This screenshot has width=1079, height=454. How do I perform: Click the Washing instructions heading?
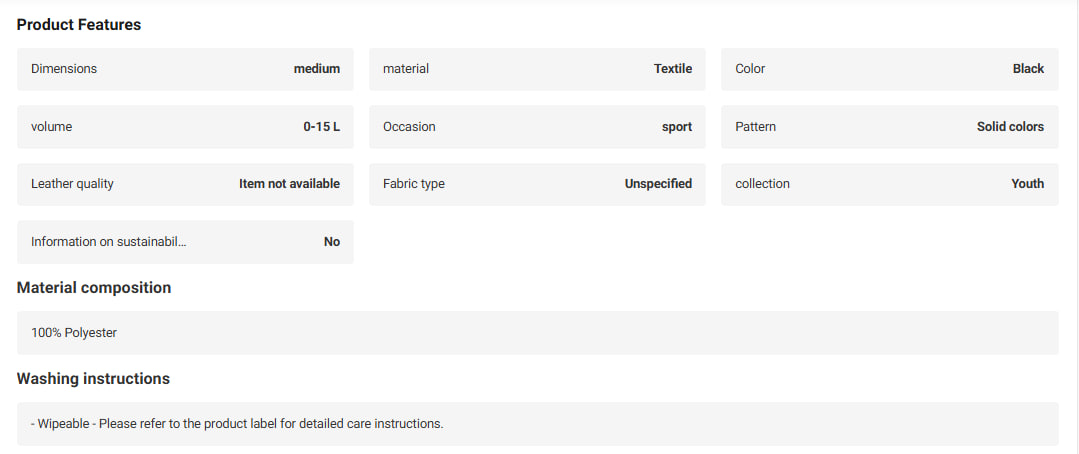(93, 378)
